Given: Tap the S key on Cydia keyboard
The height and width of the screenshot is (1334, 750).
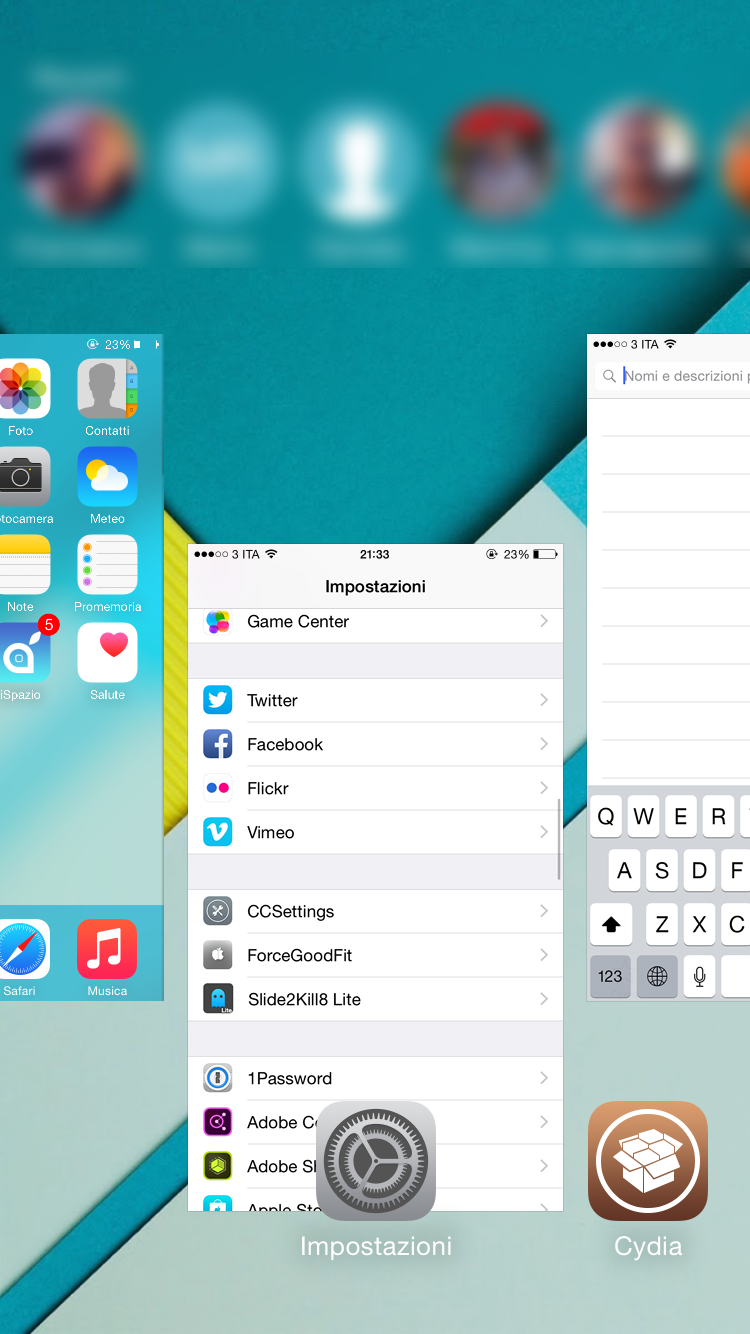Looking at the screenshot, I should 662,871.
